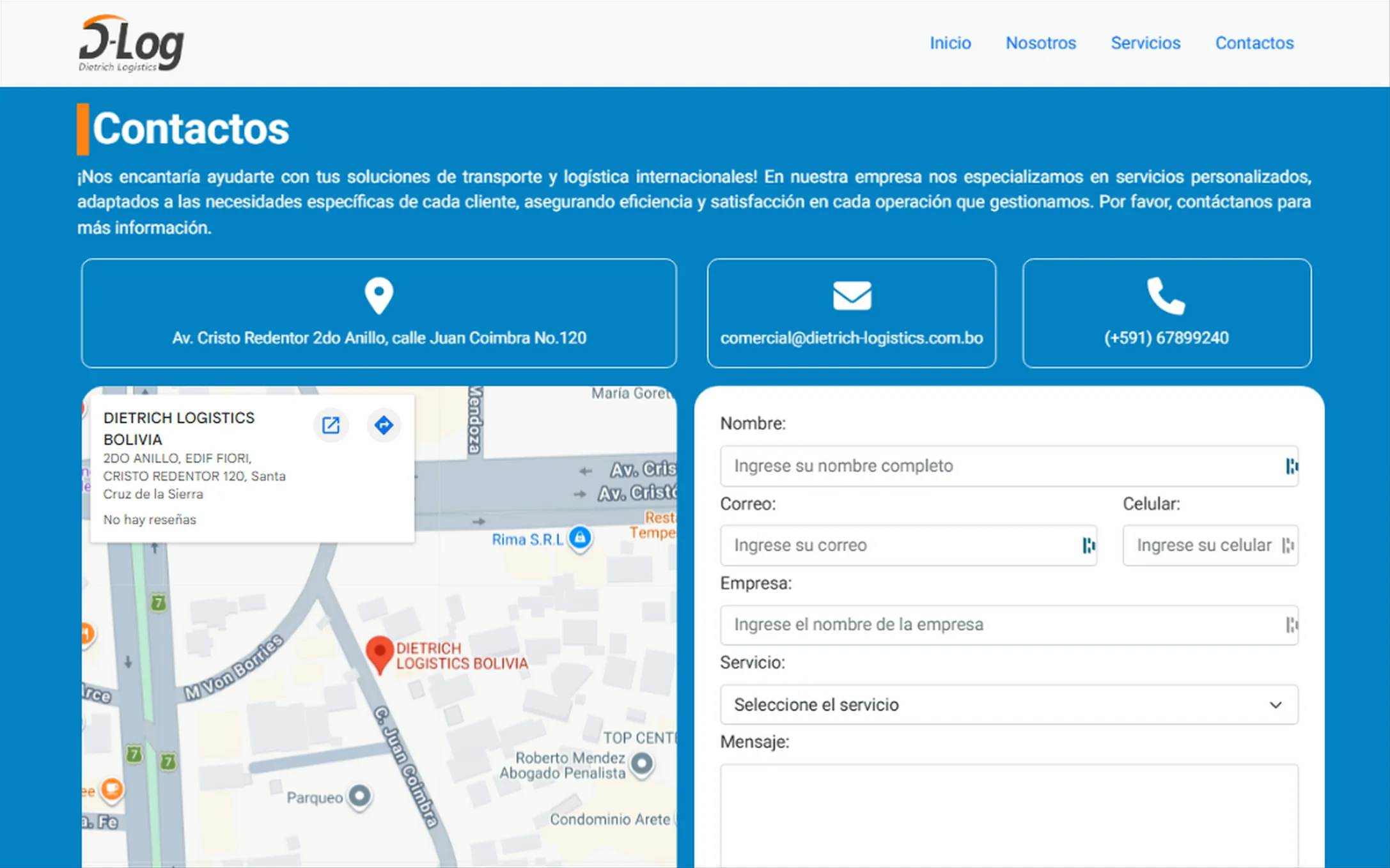Open larger map view icon
Screen dimensions: 1390x868
click(x=331, y=425)
